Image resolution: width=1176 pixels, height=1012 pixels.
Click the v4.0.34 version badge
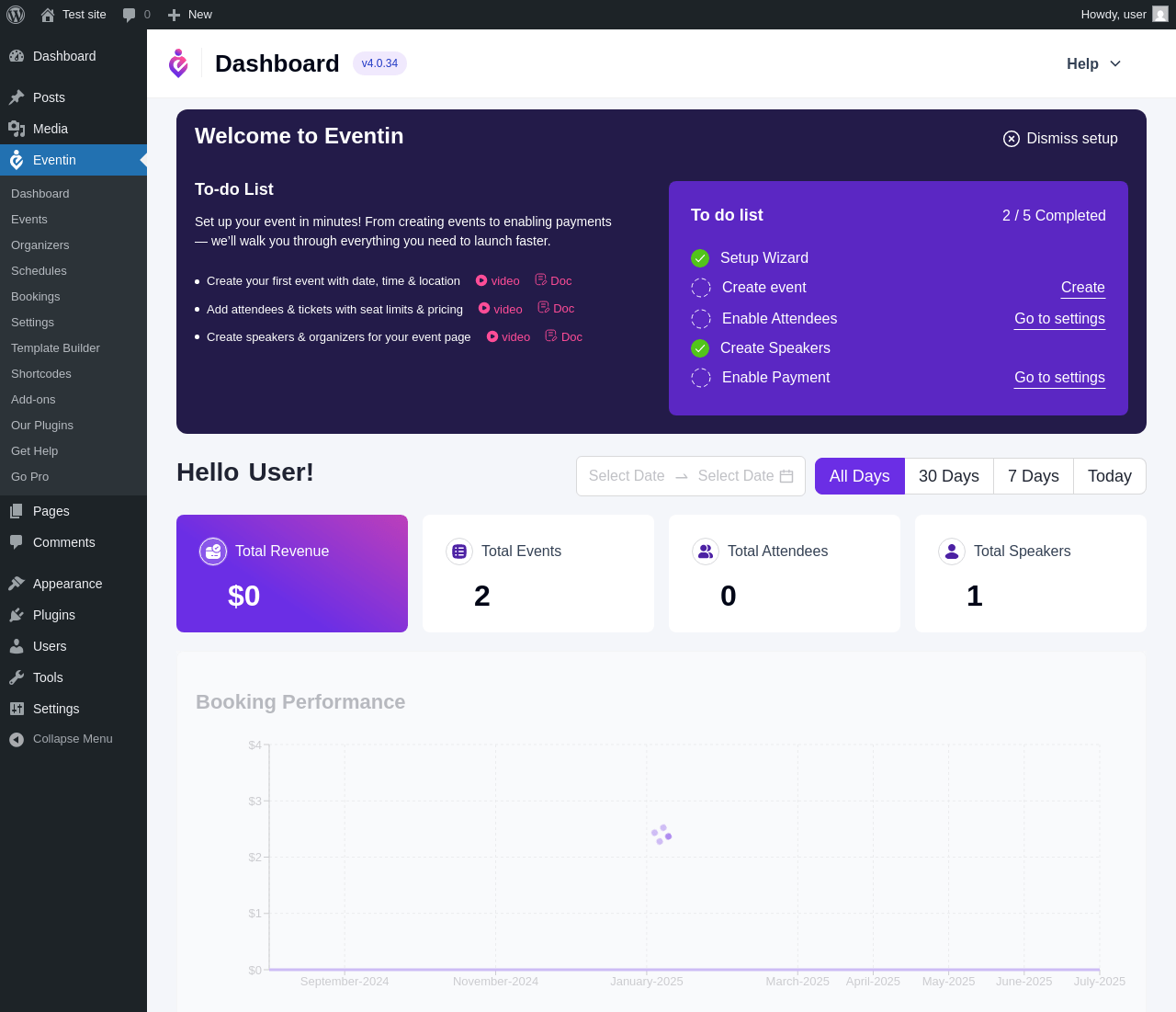point(379,63)
